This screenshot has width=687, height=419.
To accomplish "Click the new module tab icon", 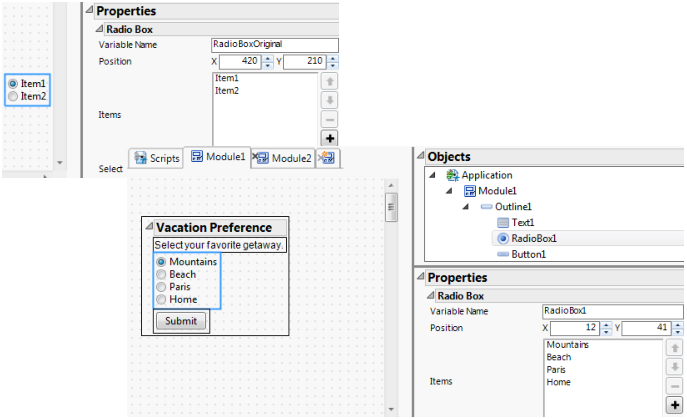I will point(327,158).
